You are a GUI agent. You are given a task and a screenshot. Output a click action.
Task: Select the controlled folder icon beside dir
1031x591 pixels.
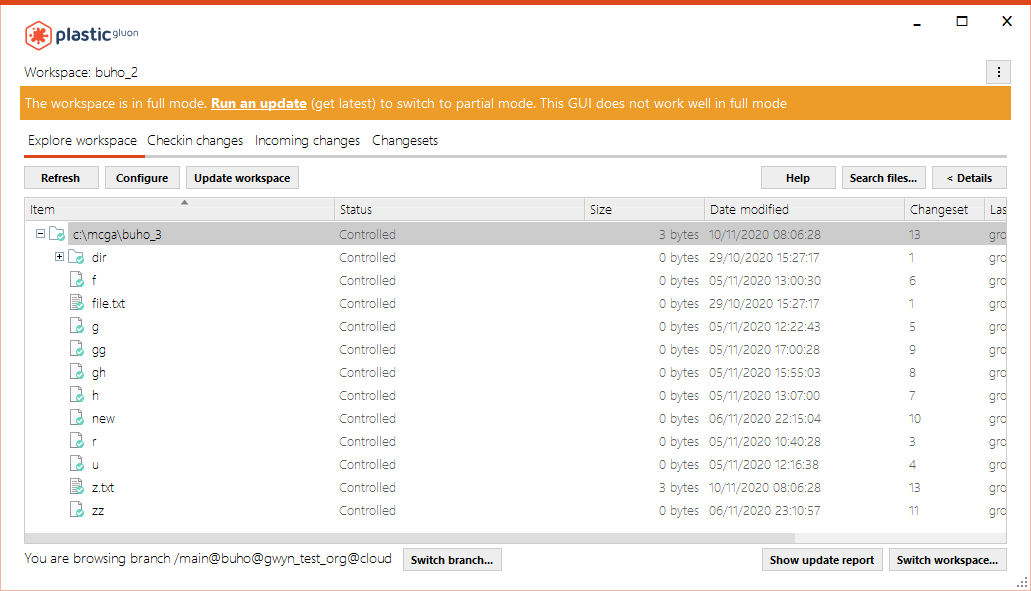click(x=77, y=256)
